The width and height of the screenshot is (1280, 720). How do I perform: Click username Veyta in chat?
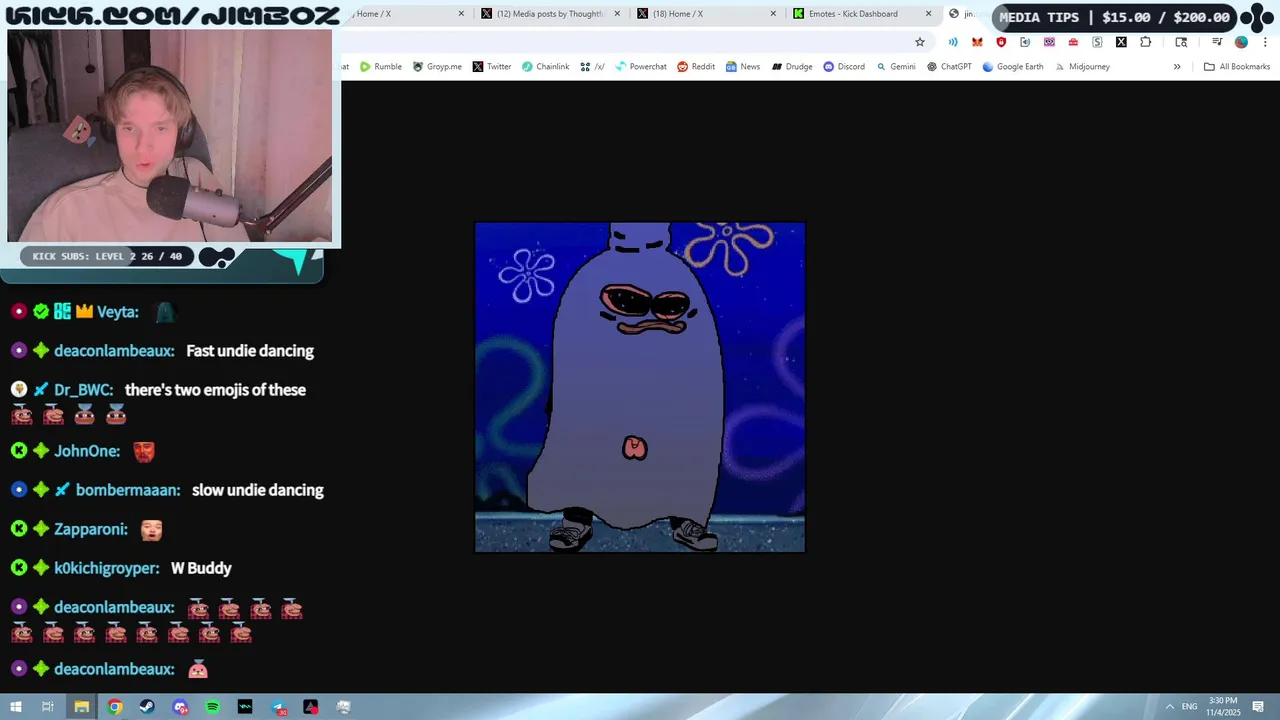pyautogui.click(x=116, y=312)
